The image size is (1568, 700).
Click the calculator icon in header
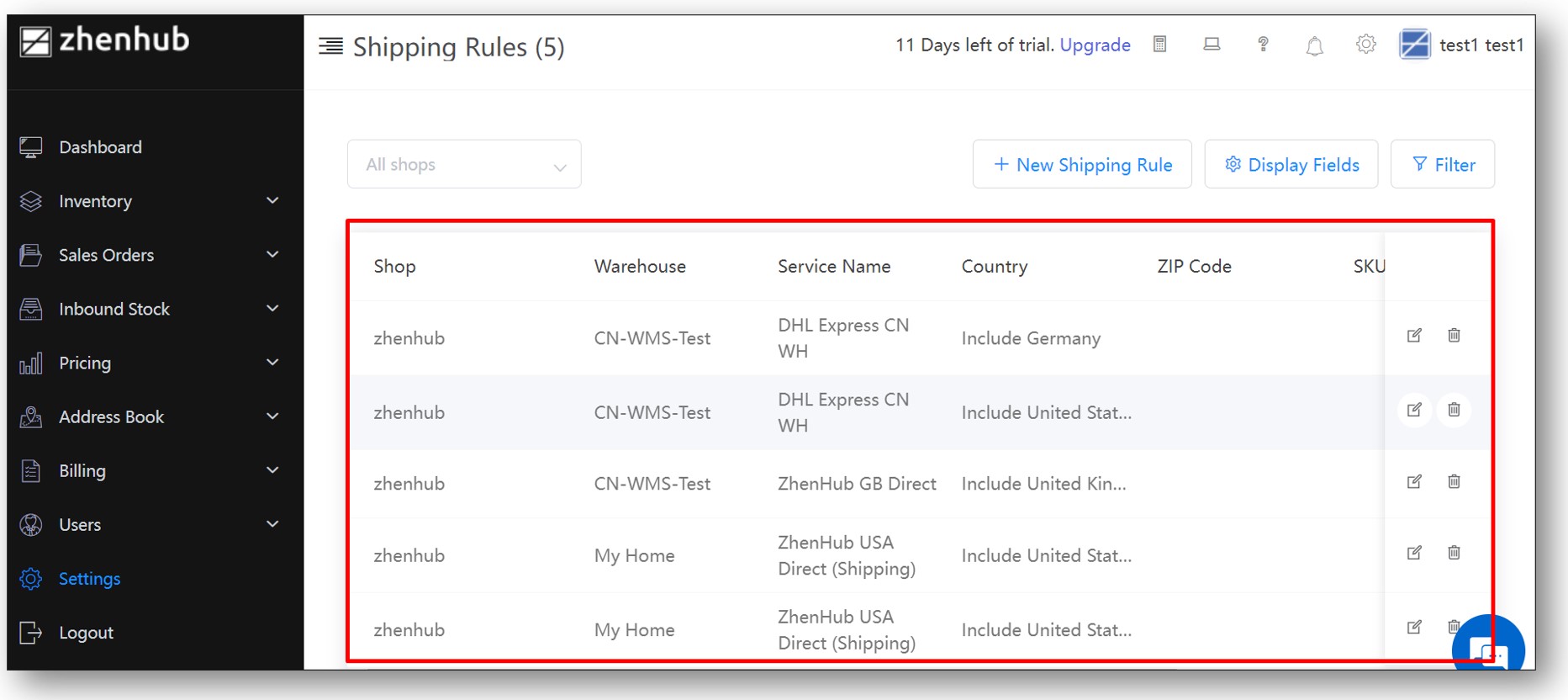click(x=1159, y=45)
